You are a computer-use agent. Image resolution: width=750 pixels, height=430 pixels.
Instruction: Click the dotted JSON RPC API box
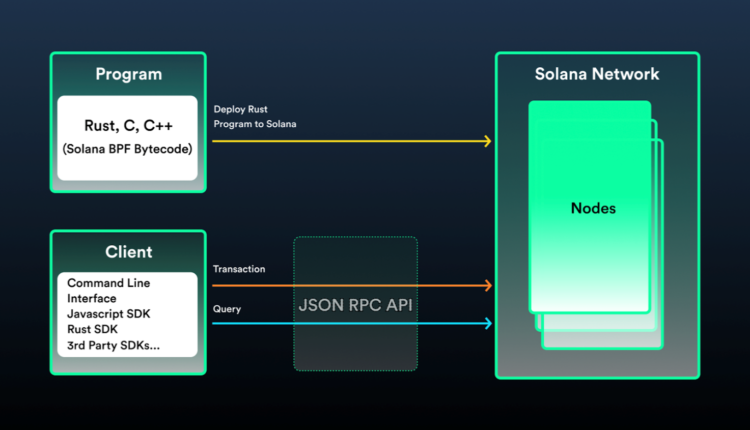click(x=355, y=305)
